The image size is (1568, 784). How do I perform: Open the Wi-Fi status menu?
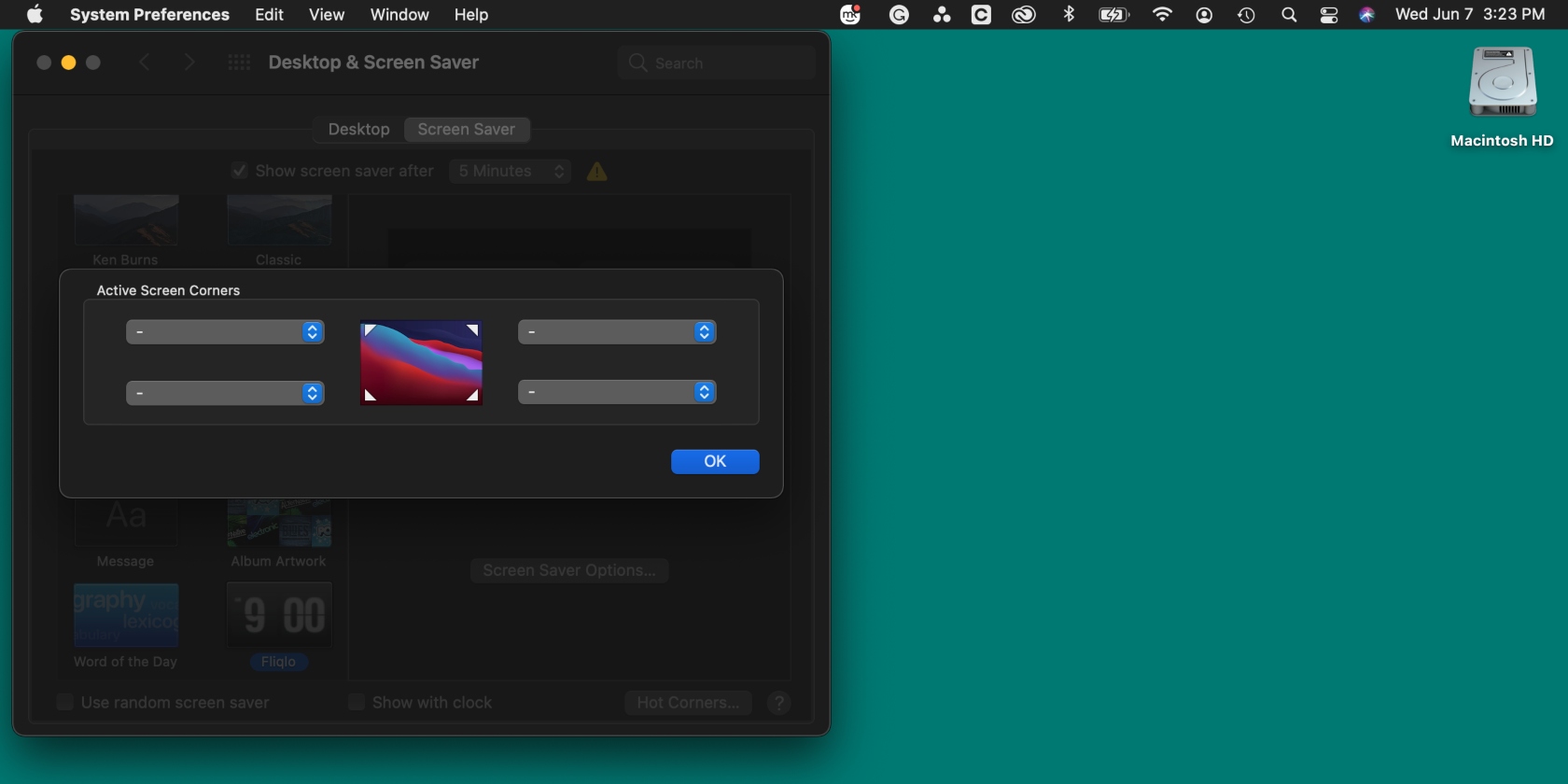pyautogui.click(x=1162, y=14)
